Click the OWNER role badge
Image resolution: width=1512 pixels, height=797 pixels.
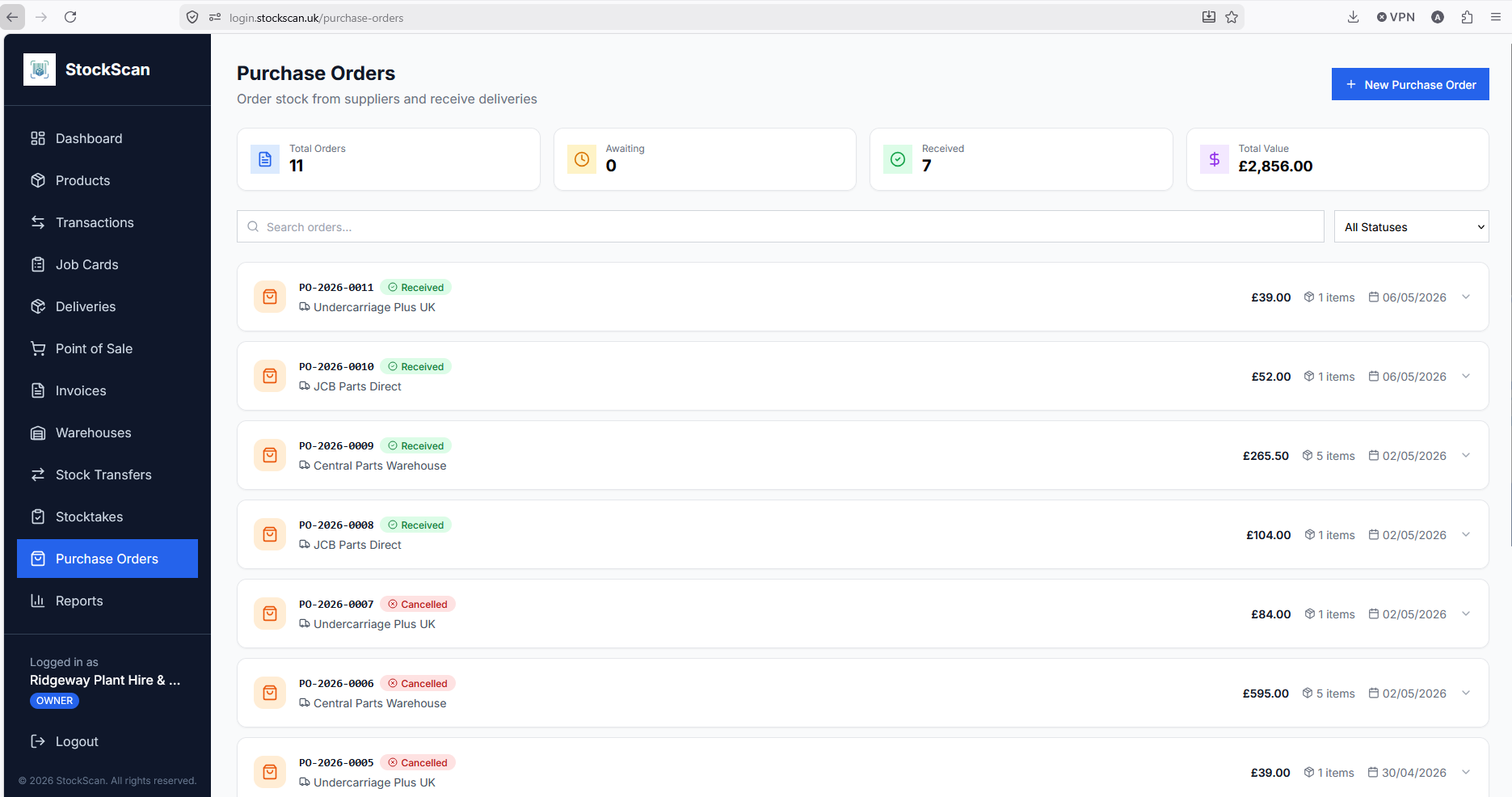tap(54, 701)
